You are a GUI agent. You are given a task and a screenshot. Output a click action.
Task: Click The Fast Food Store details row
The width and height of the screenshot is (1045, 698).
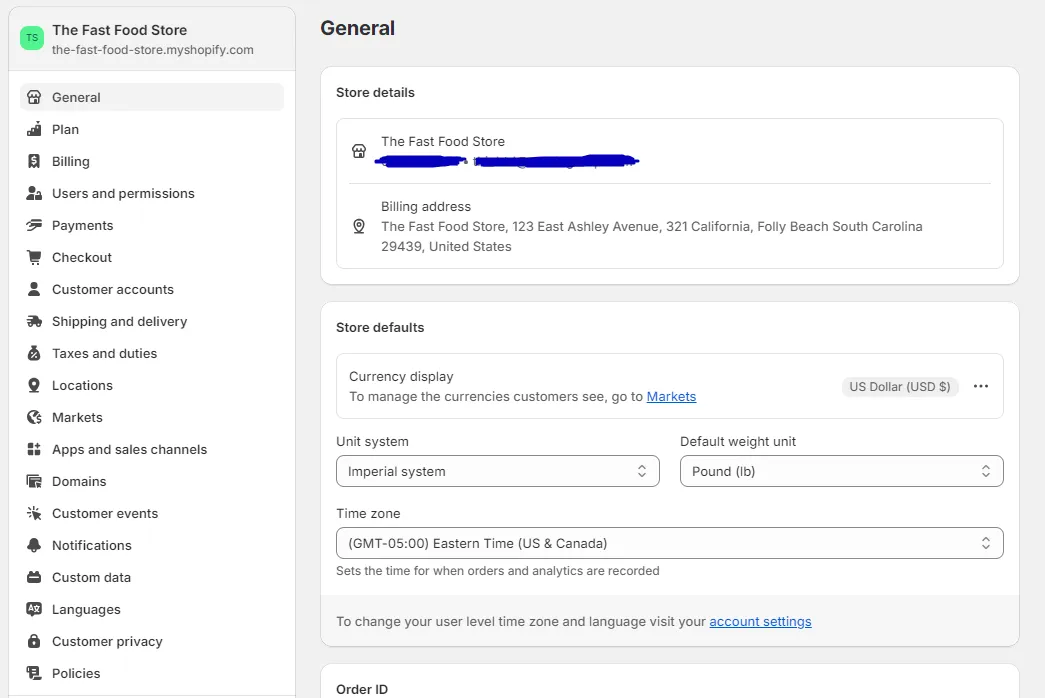pyautogui.click(x=670, y=151)
